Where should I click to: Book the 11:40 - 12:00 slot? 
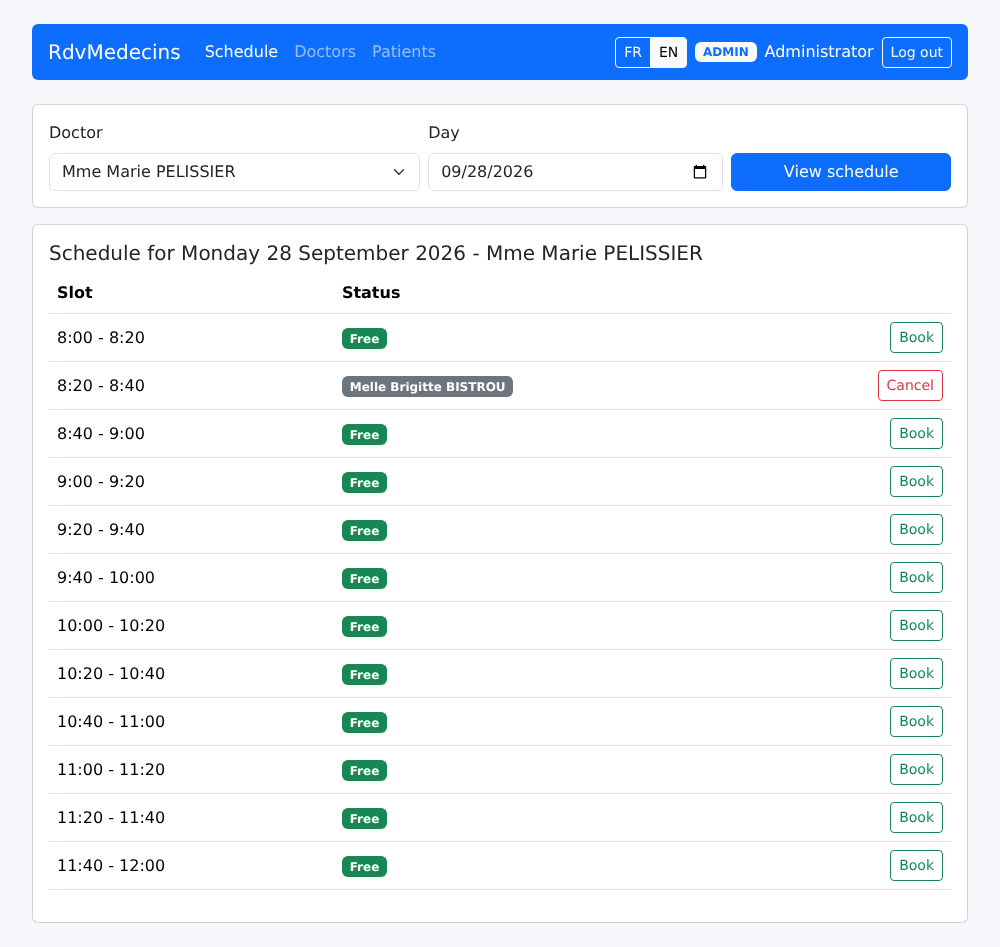[916, 865]
